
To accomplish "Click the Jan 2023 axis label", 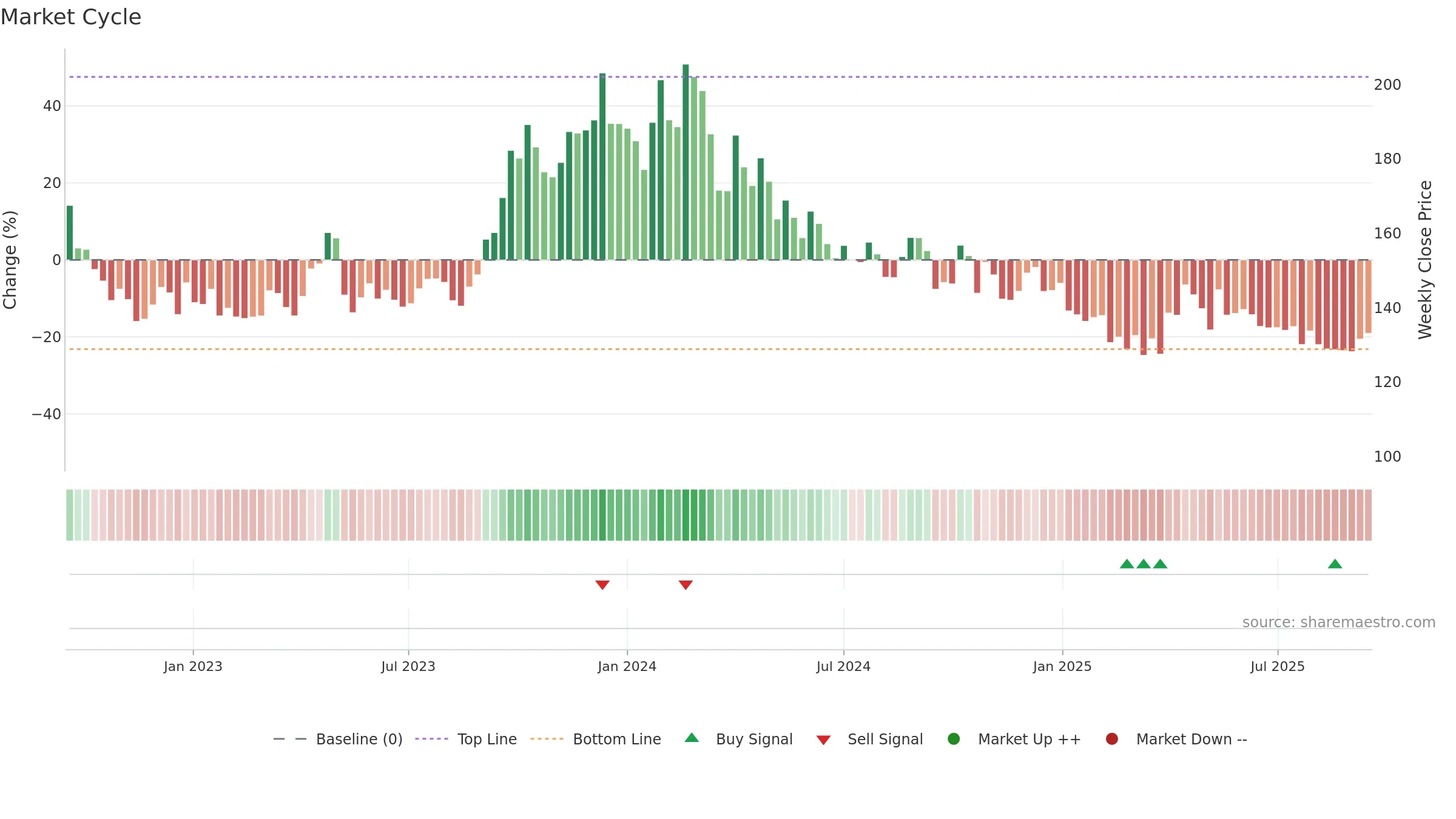I will click(193, 666).
